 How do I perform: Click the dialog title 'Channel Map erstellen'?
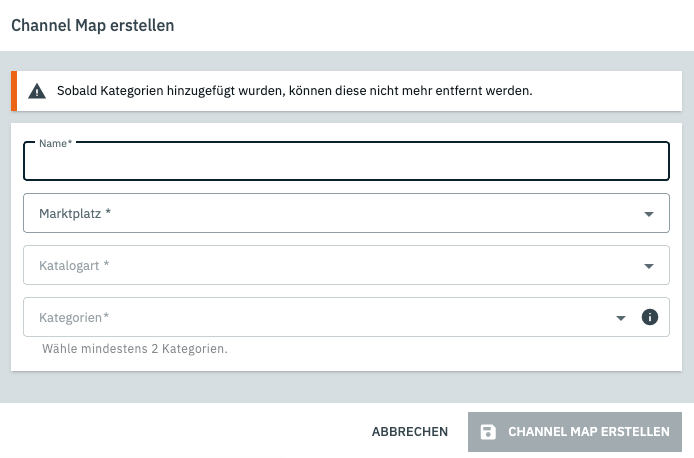93,25
